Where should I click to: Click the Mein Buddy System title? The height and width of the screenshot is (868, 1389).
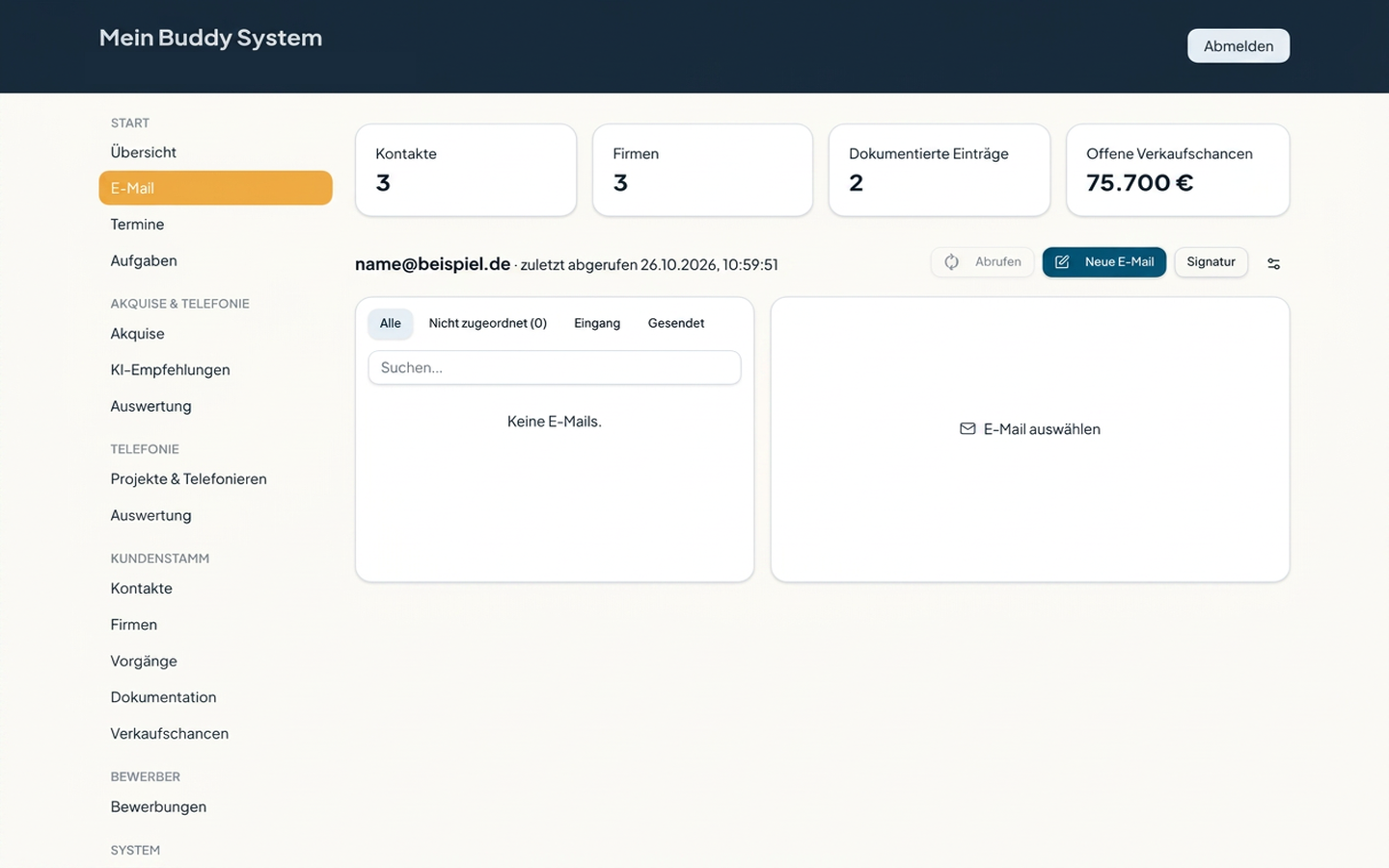[210, 38]
